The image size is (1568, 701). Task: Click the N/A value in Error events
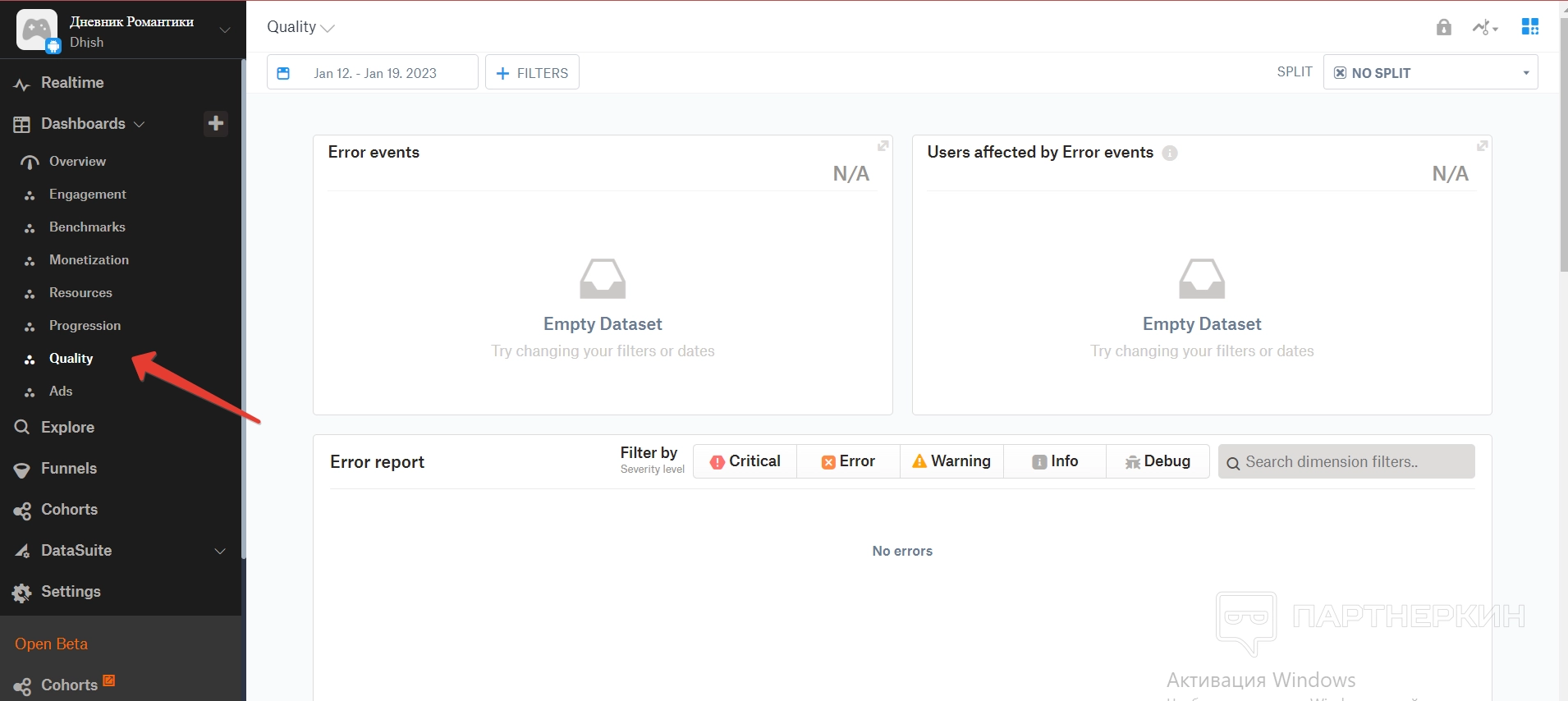click(x=851, y=174)
